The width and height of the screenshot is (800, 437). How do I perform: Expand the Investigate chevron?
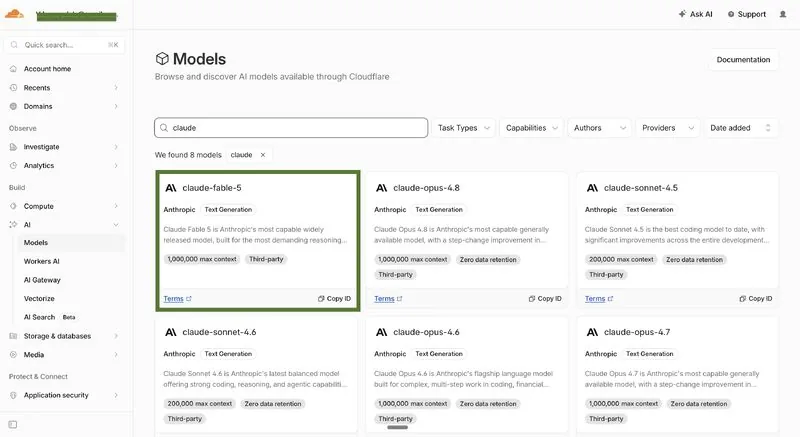click(x=116, y=147)
